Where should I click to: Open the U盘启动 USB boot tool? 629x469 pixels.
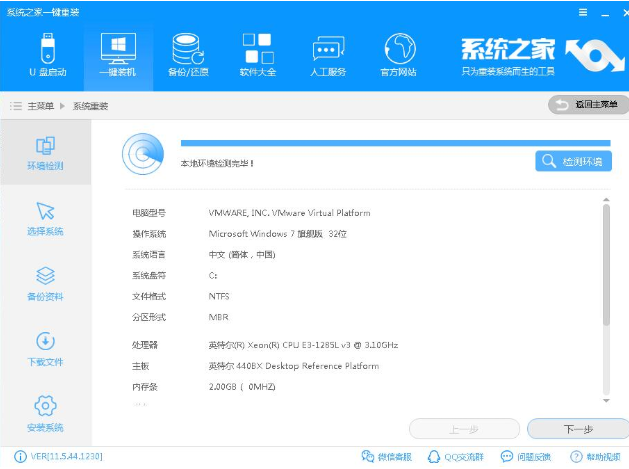[x=48, y=54]
